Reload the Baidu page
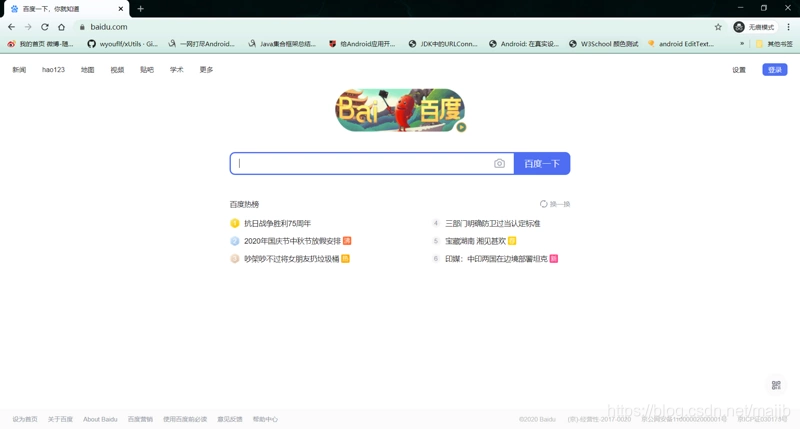The image size is (800, 429). (45, 27)
